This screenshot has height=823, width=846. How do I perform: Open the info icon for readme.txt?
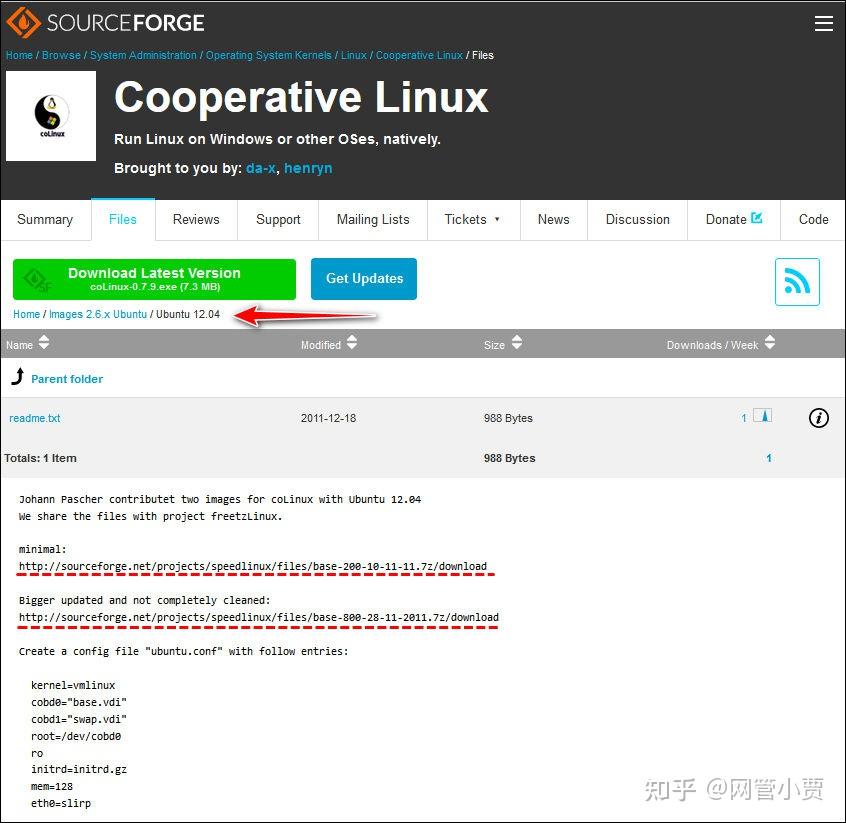[819, 418]
